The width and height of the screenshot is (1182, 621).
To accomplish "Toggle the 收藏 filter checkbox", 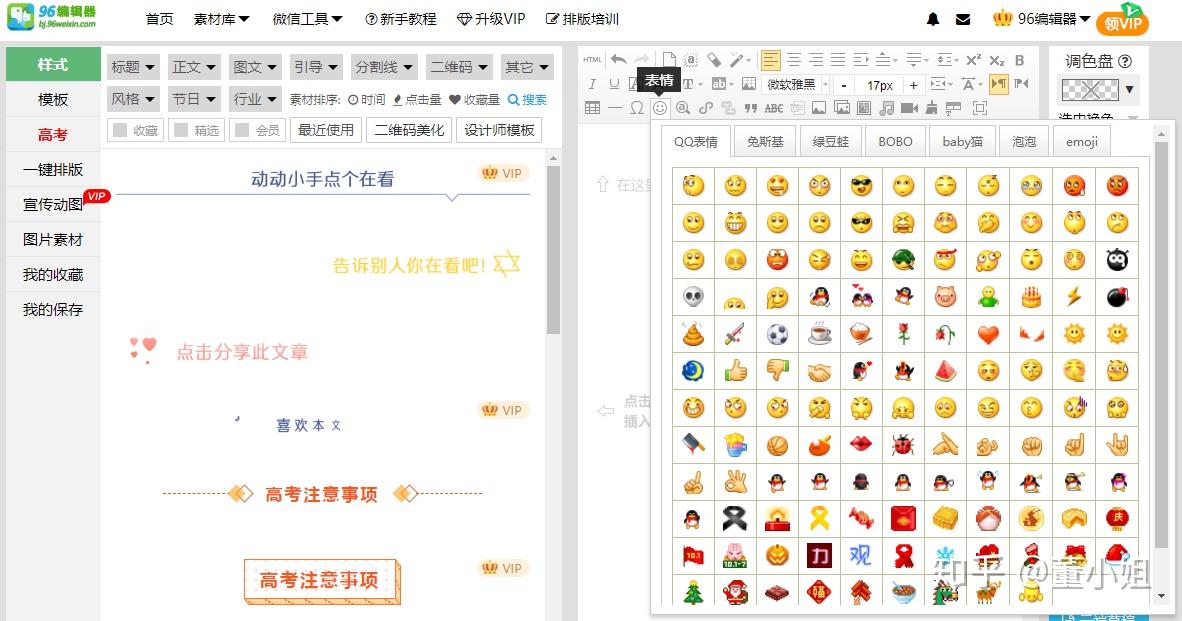I will click(135, 130).
